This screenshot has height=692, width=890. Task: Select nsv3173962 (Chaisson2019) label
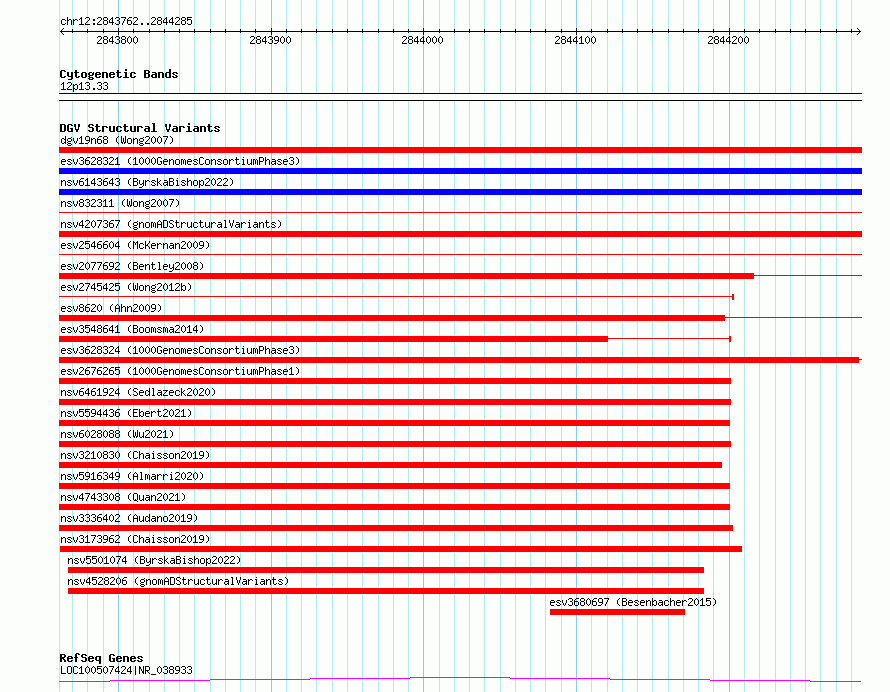[x=135, y=539]
